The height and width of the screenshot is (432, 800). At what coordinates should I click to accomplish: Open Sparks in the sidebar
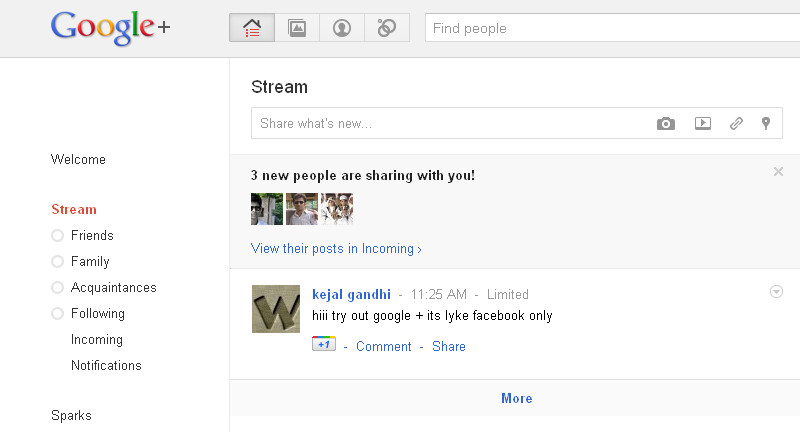click(x=71, y=415)
